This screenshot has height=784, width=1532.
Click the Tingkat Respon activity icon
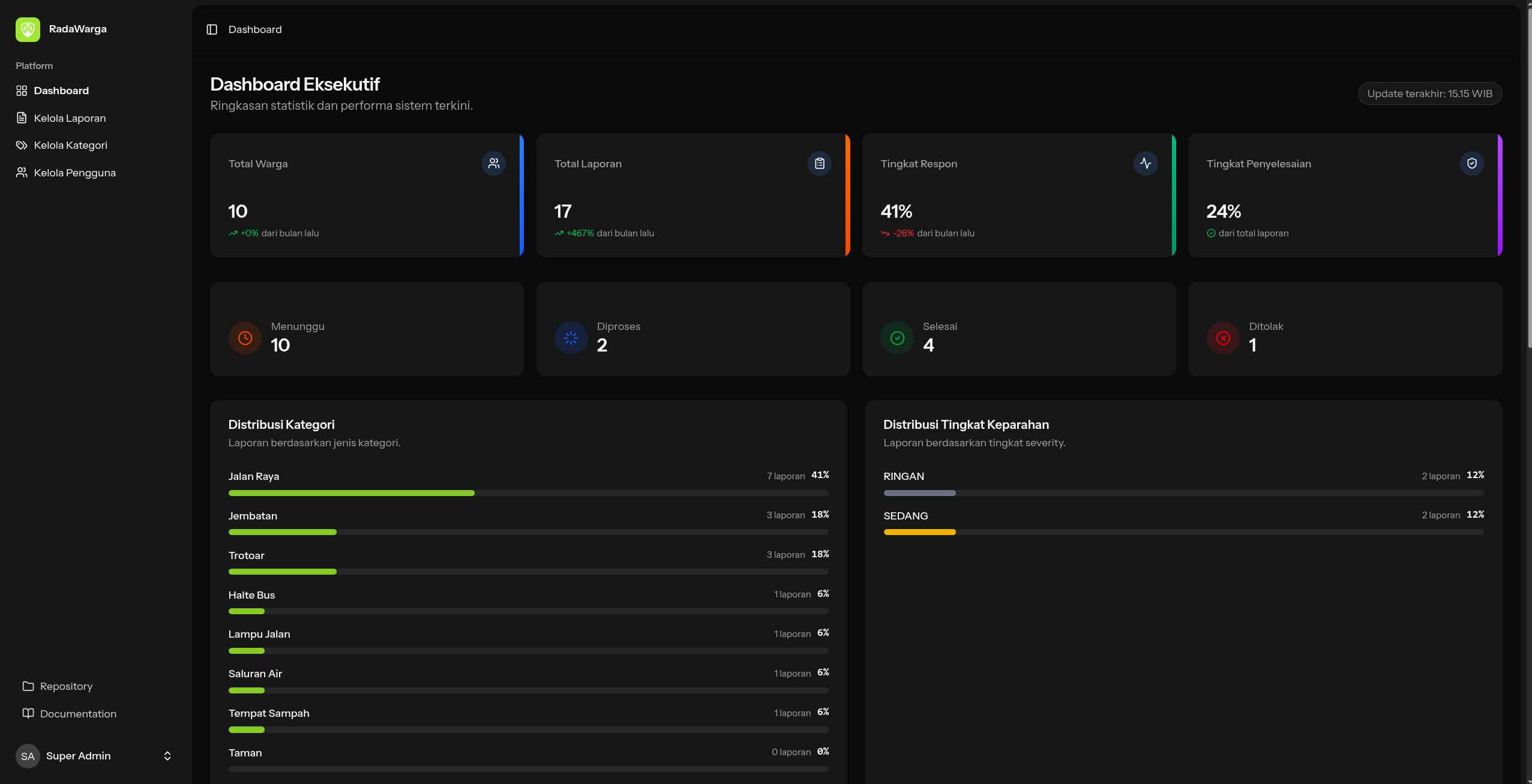click(x=1145, y=163)
